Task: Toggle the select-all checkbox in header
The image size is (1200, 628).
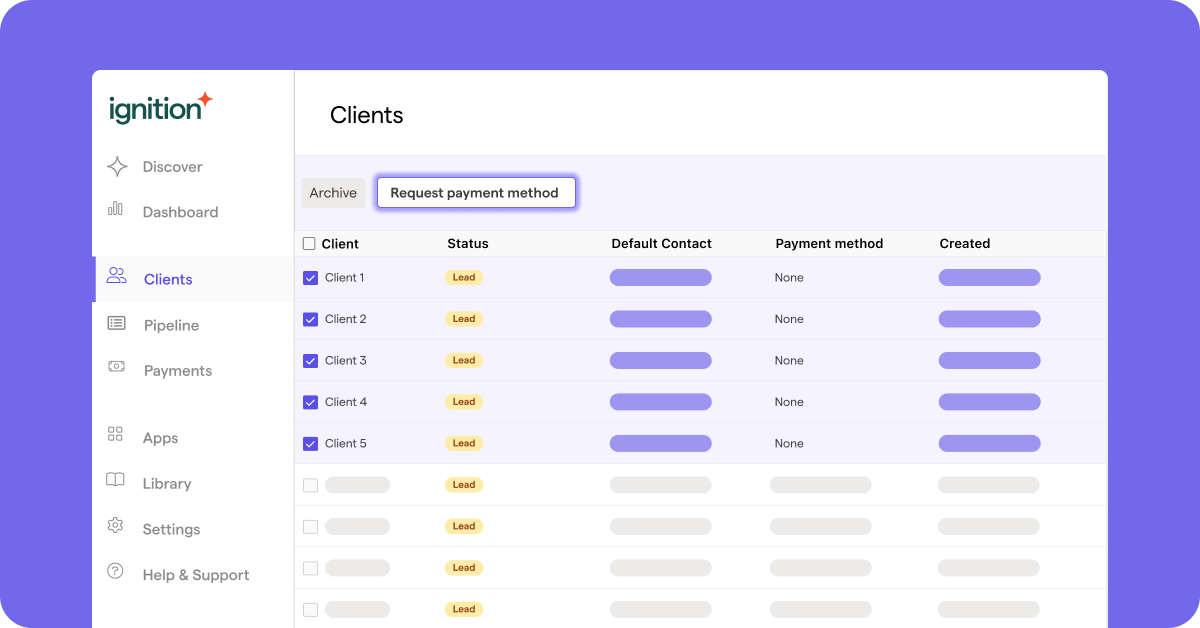Action: point(310,243)
